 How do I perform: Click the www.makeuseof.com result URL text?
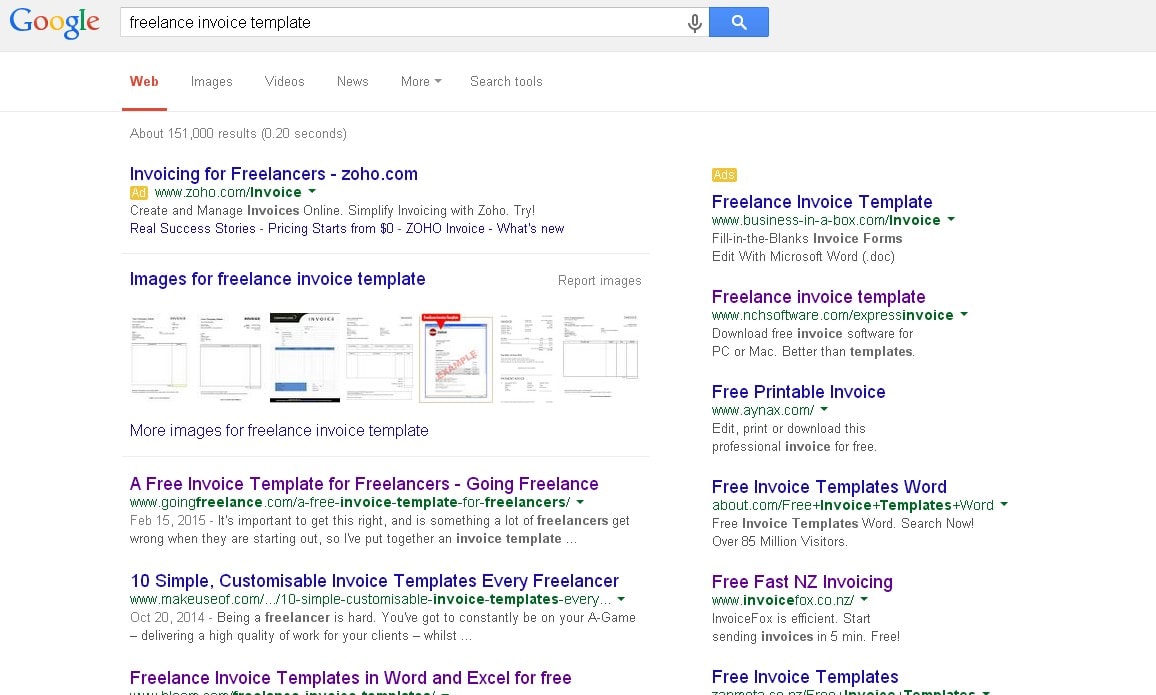click(x=370, y=600)
